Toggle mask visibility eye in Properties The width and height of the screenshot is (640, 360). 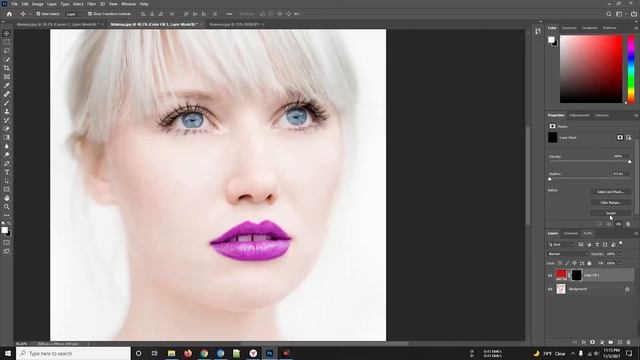(618, 224)
